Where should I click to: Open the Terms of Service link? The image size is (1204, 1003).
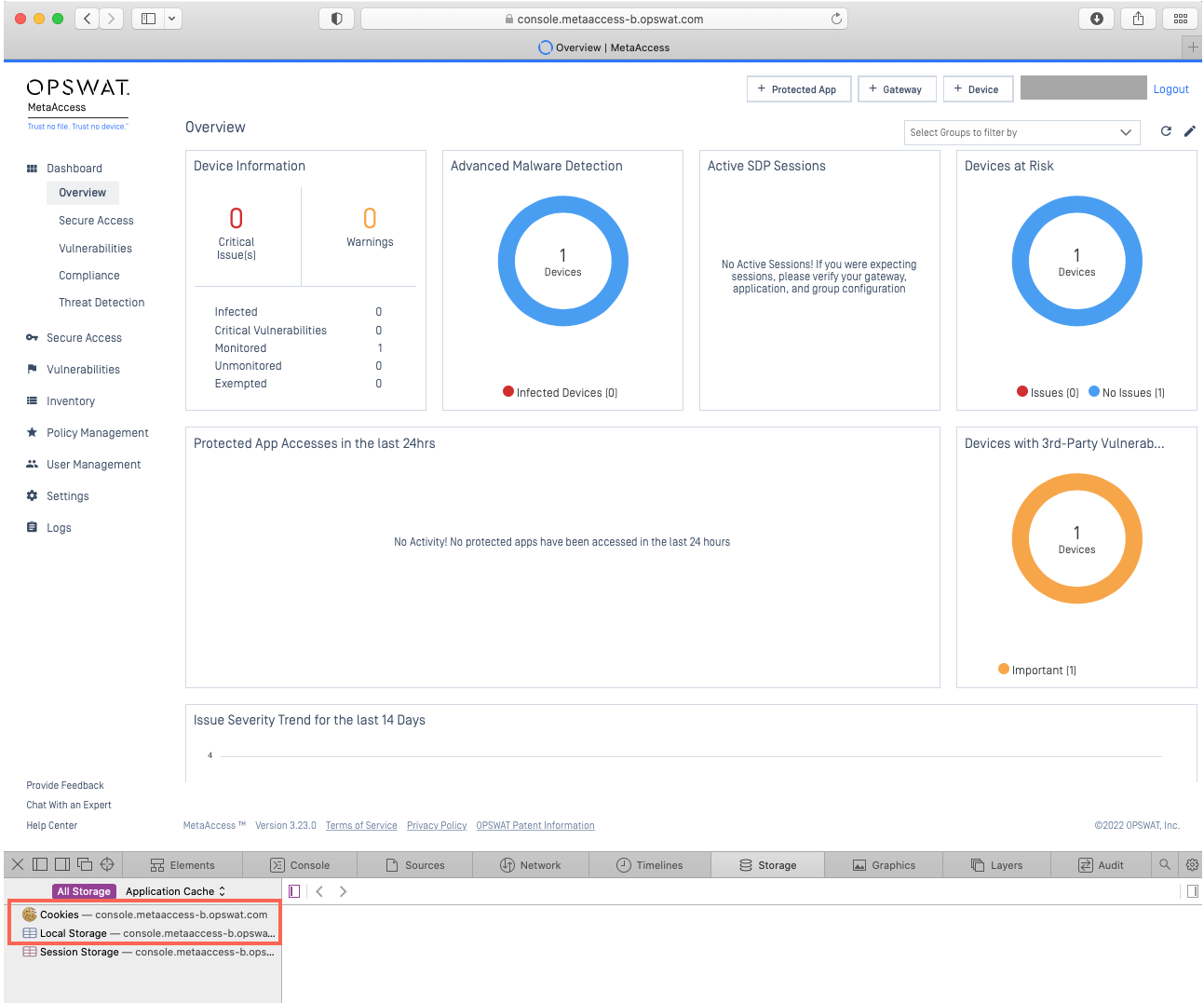361,826
